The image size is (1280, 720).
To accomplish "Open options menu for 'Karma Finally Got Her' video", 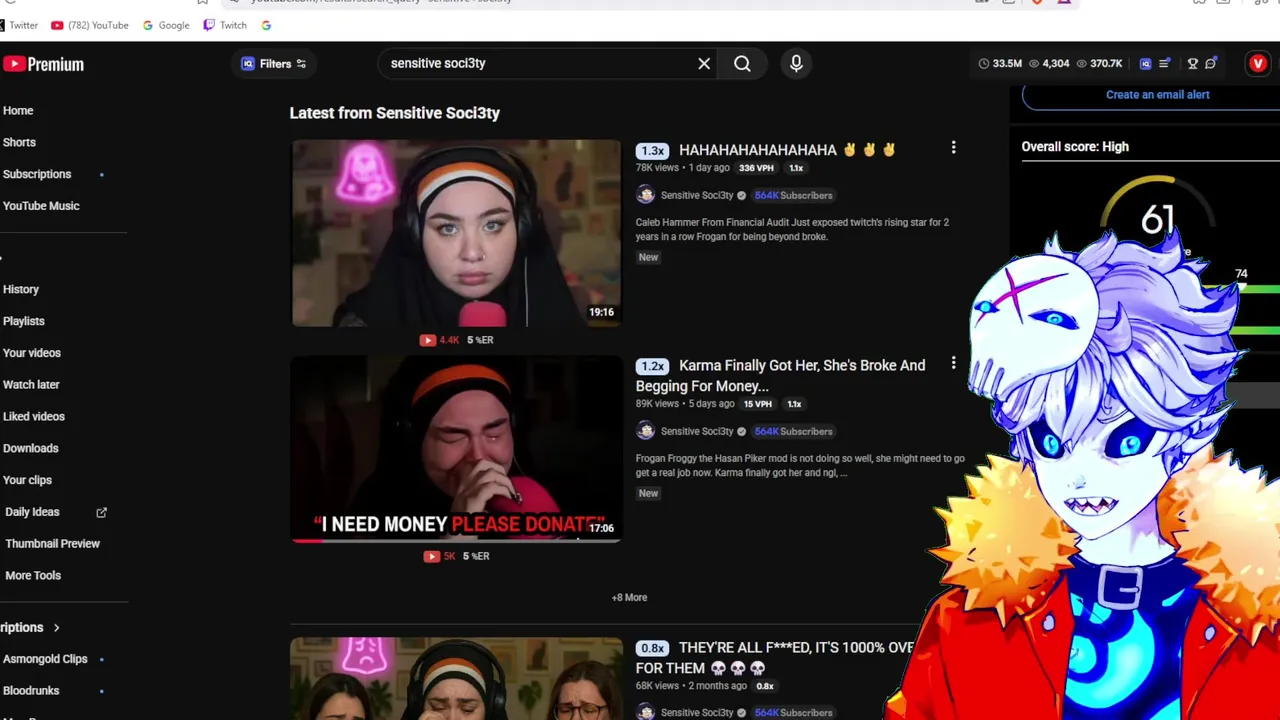I will (x=953, y=364).
